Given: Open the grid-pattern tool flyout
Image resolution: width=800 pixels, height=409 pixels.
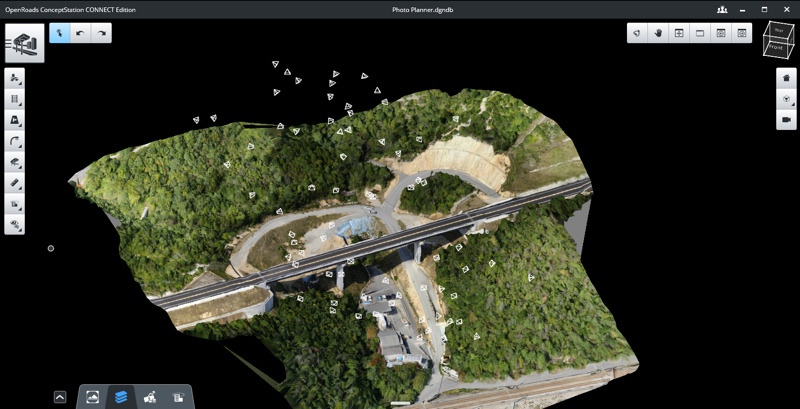Looking at the screenshot, I should coord(14,99).
